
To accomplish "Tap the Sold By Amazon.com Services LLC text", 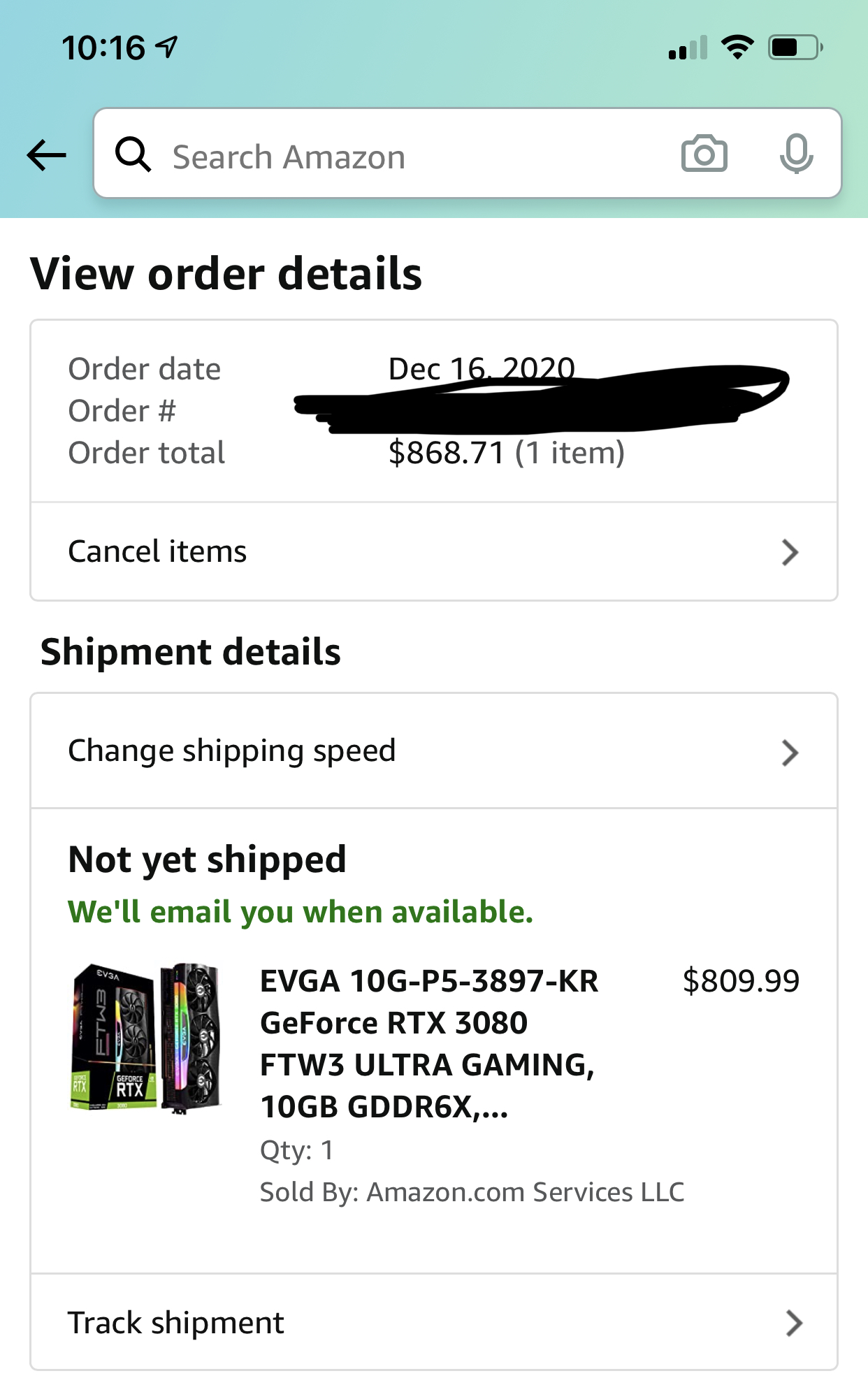I will tap(472, 1192).
